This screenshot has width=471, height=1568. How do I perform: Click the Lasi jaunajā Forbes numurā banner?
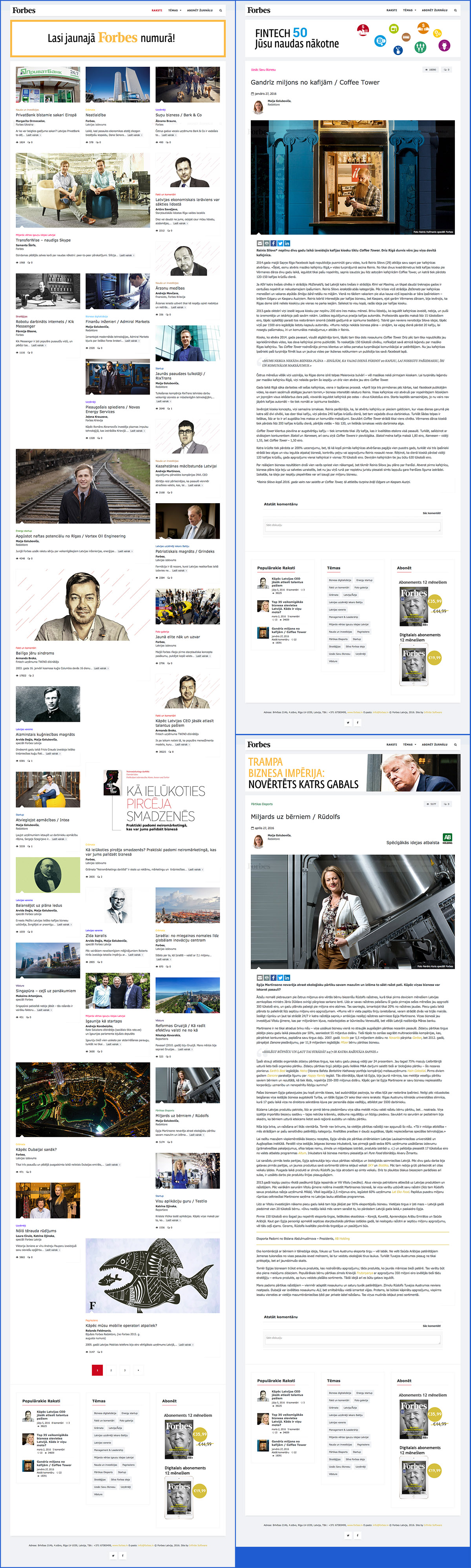coord(118,38)
